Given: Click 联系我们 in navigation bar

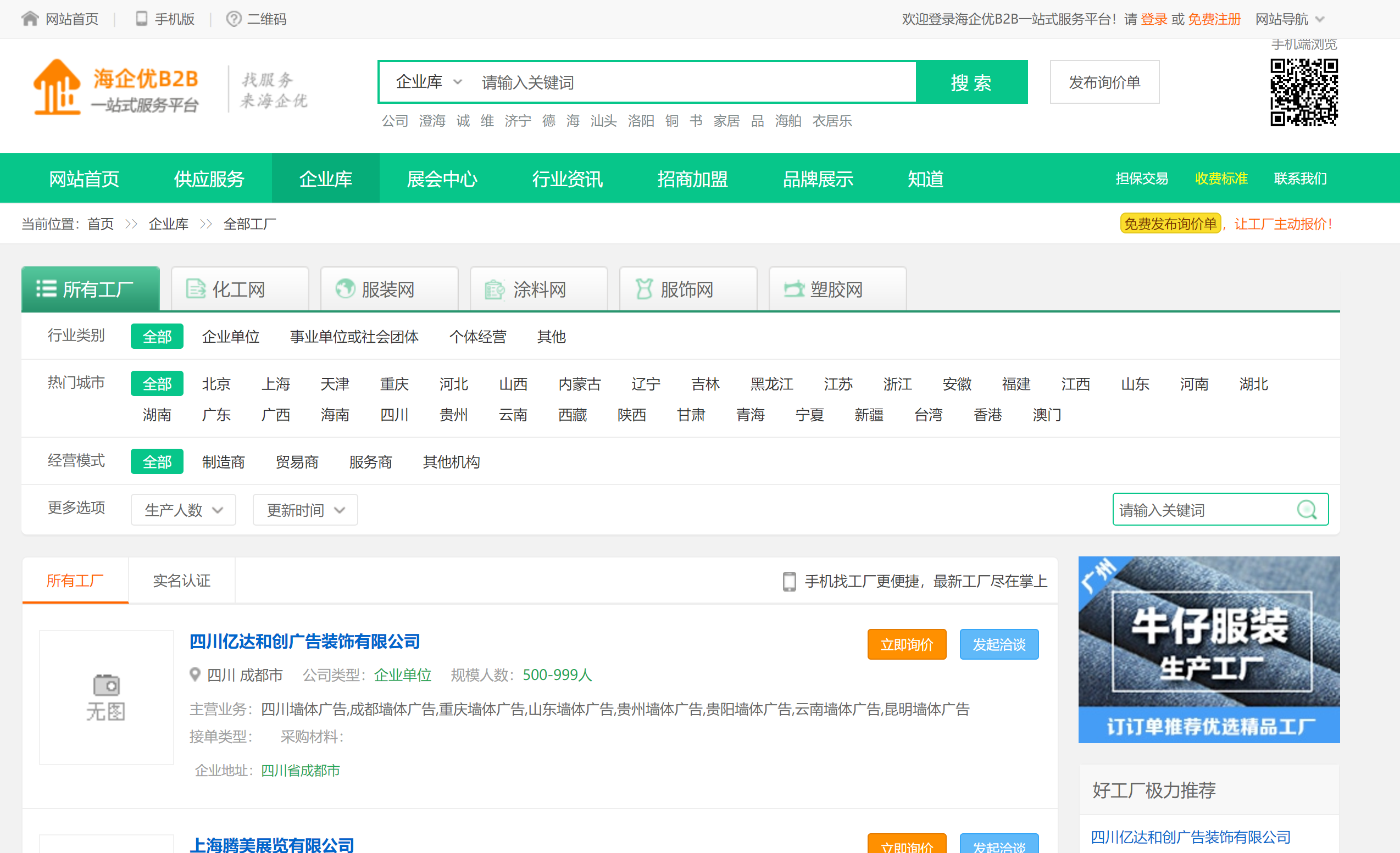Looking at the screenshot, I should click(1301, 179).
